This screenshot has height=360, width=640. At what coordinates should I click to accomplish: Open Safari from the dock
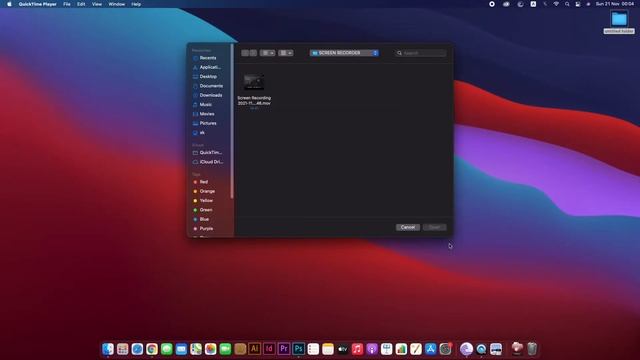pyautogui.click(x=137, y=349)
